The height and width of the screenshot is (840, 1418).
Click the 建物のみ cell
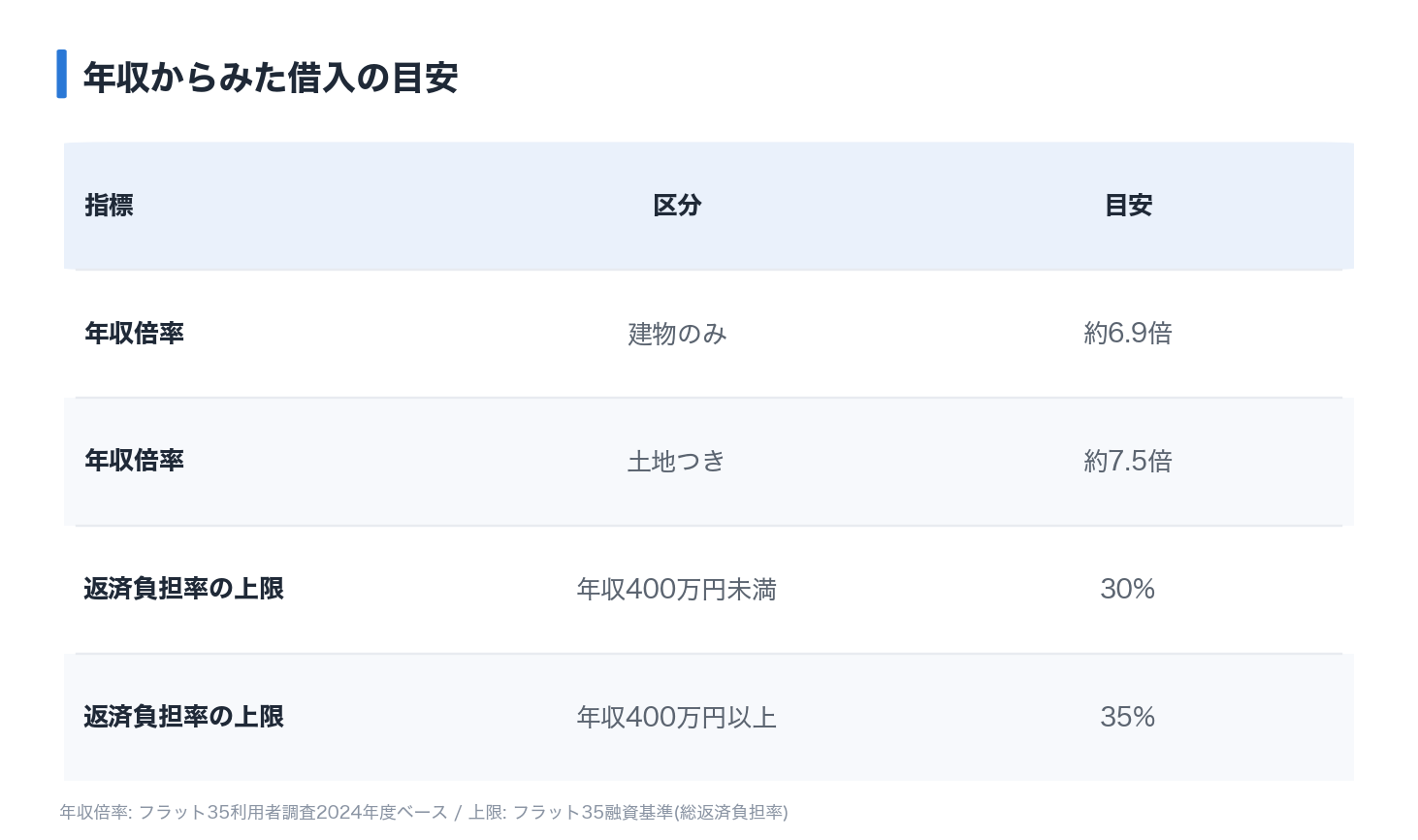coord(677,334)
